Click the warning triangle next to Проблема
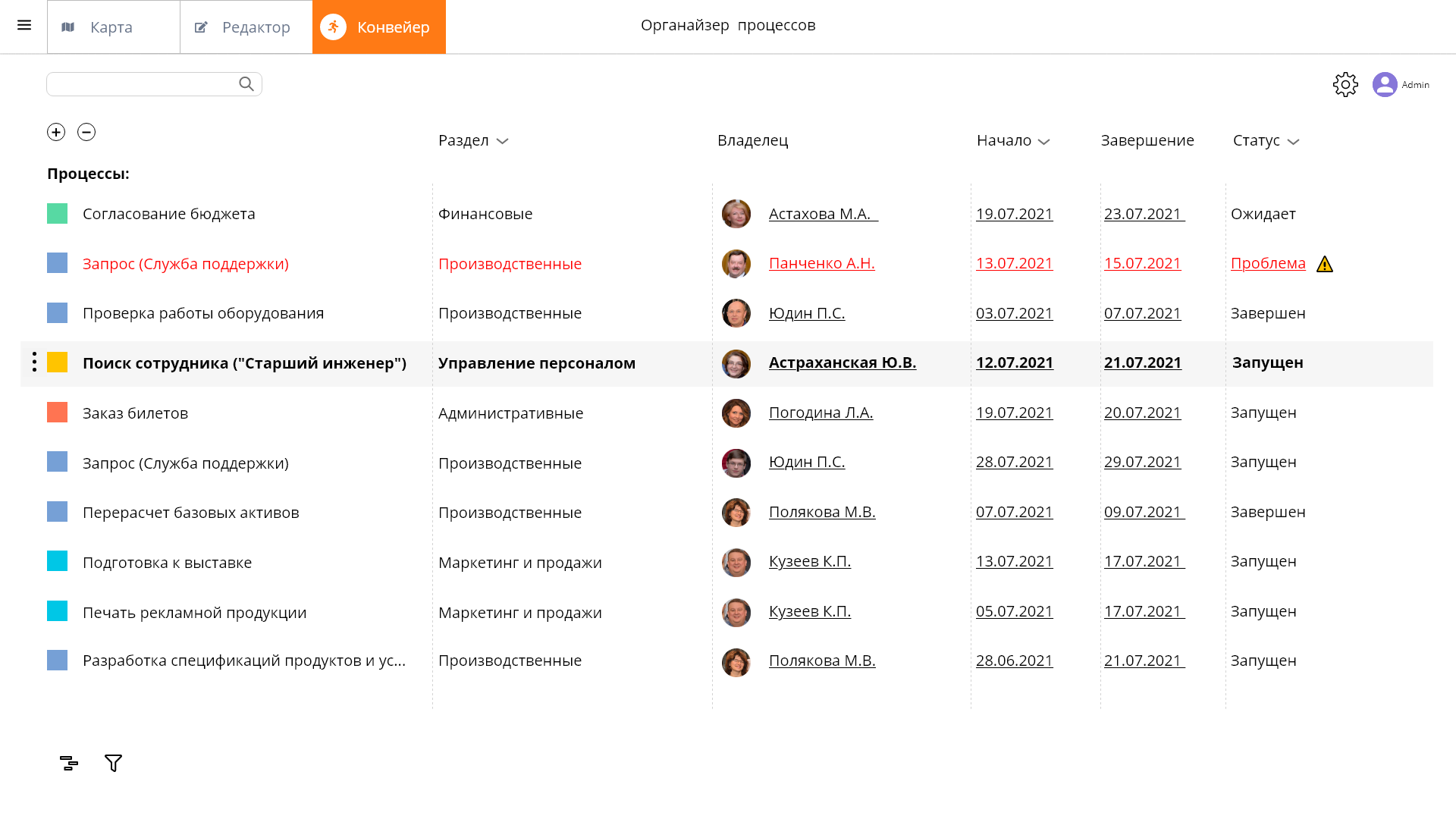 tap(1325, 264)
